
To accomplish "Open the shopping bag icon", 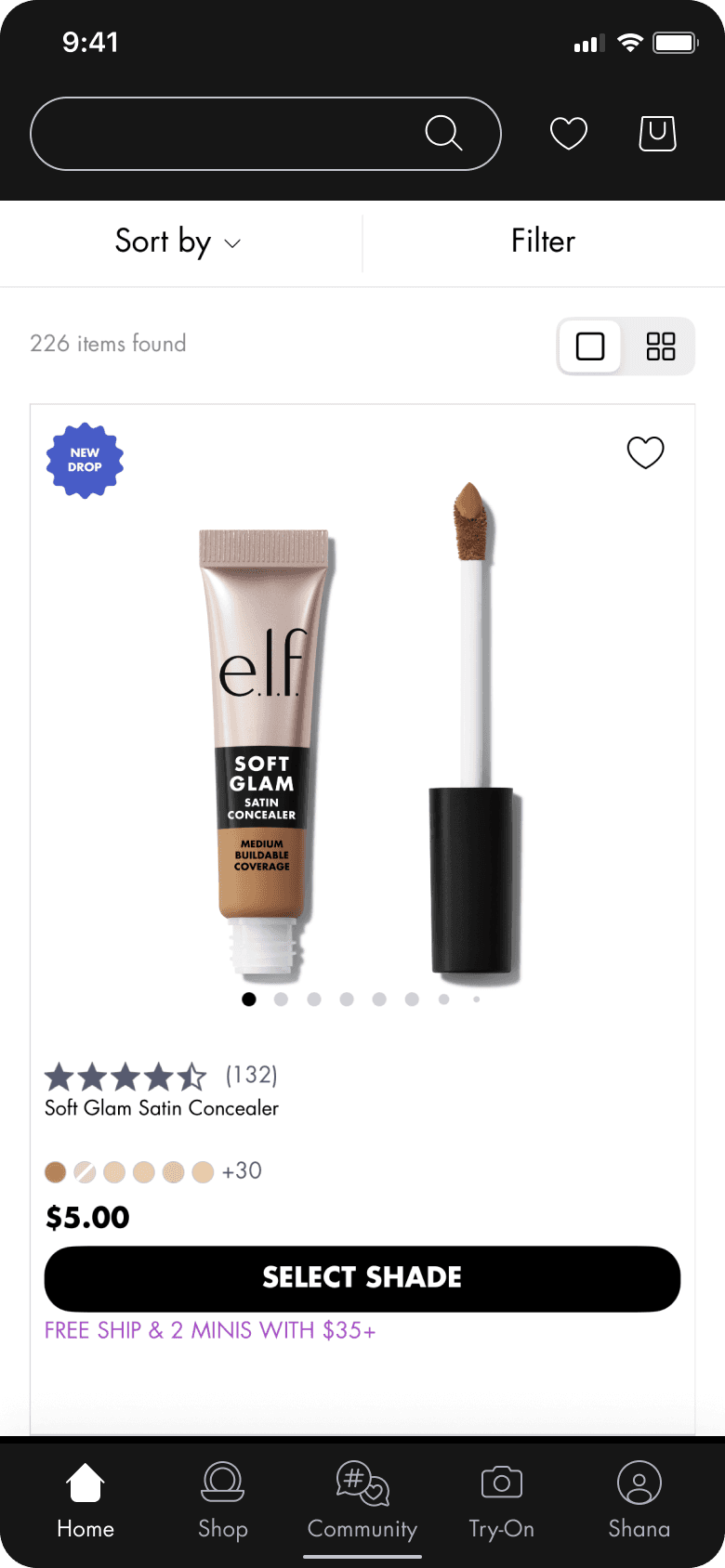I will (x=657, y=133).
